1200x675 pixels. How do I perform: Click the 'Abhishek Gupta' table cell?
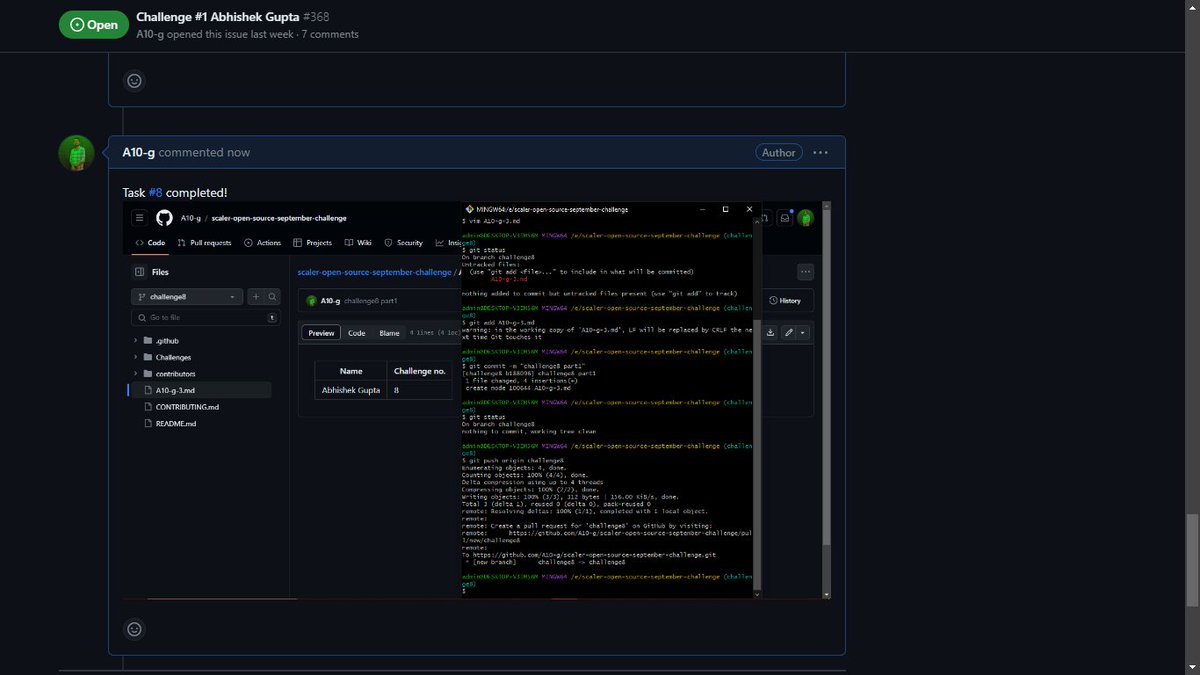coord(350,390)
